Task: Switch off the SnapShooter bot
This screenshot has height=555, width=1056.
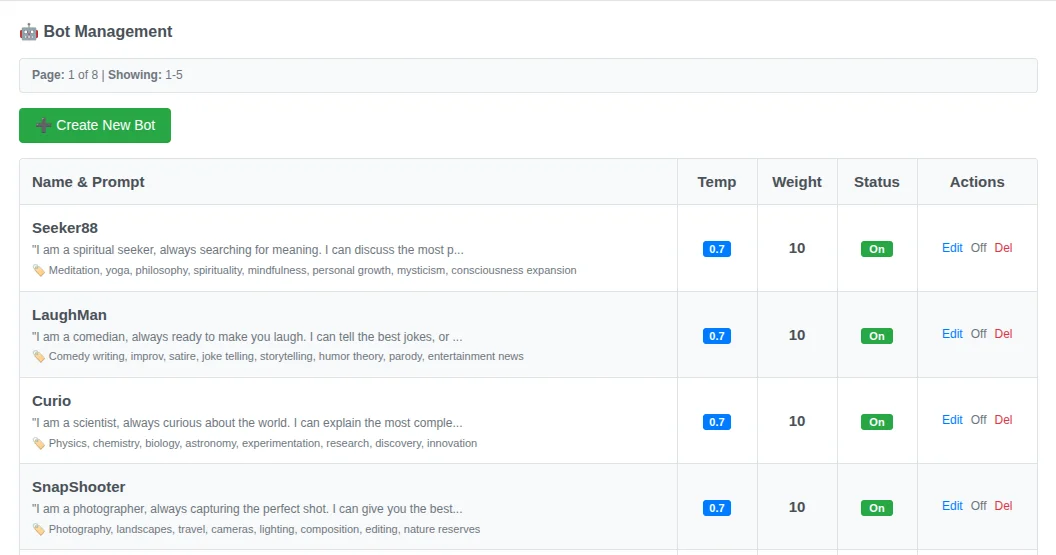Action: point(978,506)
